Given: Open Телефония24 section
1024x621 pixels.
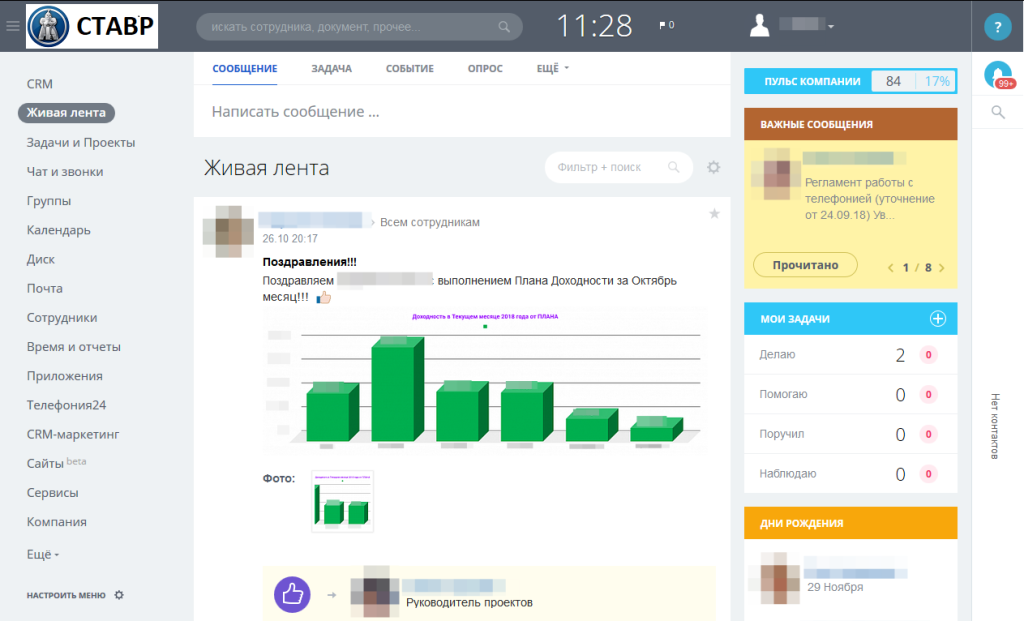Looking at the screenshot, I should 66,405.
